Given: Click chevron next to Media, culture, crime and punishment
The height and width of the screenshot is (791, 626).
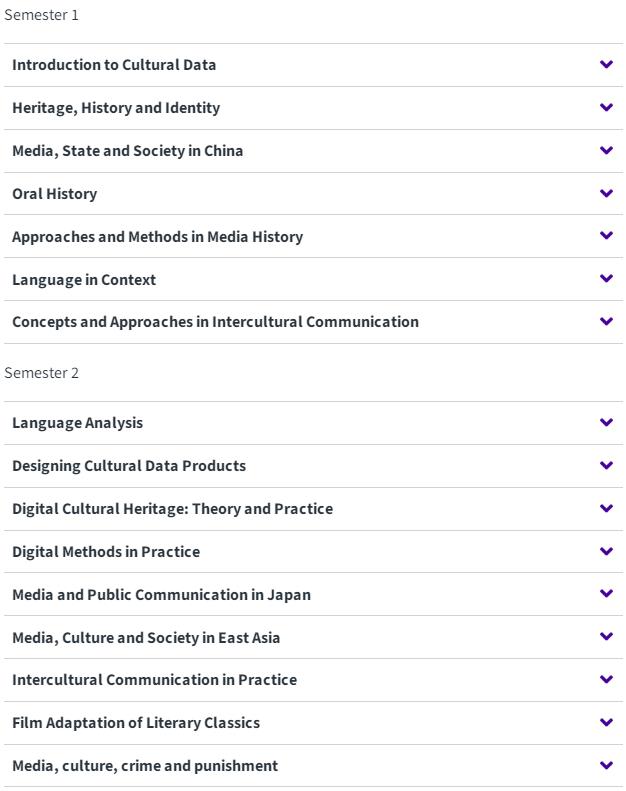Looking at the screenshot, I should pos(606,765).
